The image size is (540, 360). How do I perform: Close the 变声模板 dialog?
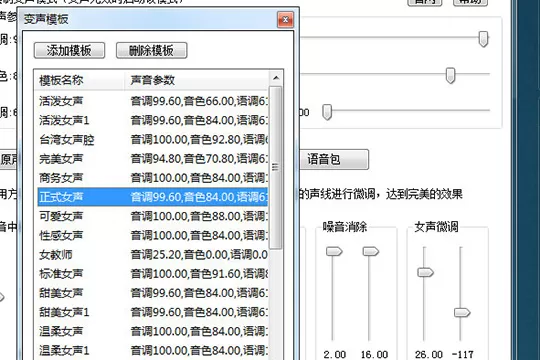(285, 20)
